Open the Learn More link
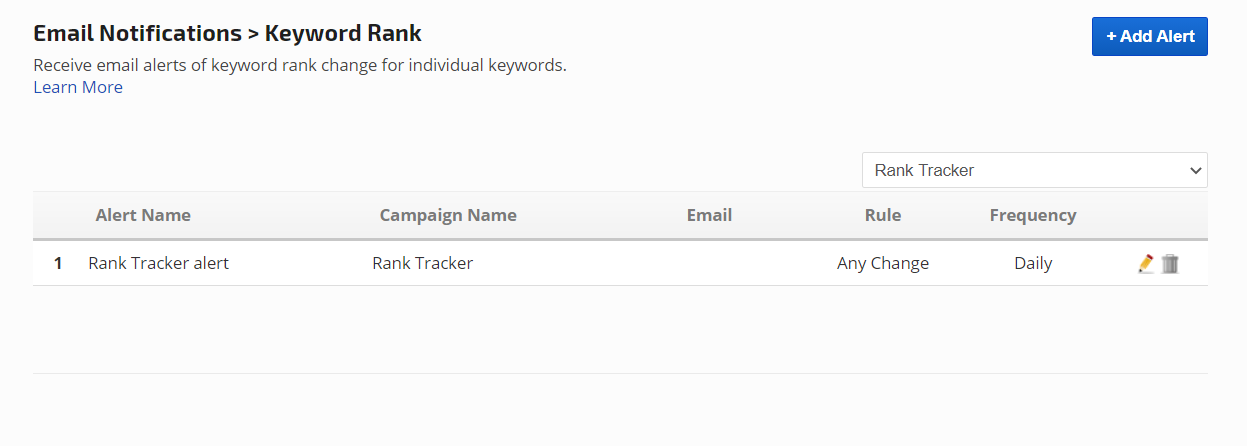Viewport: 1247px width, 446px height. (78, 87)
